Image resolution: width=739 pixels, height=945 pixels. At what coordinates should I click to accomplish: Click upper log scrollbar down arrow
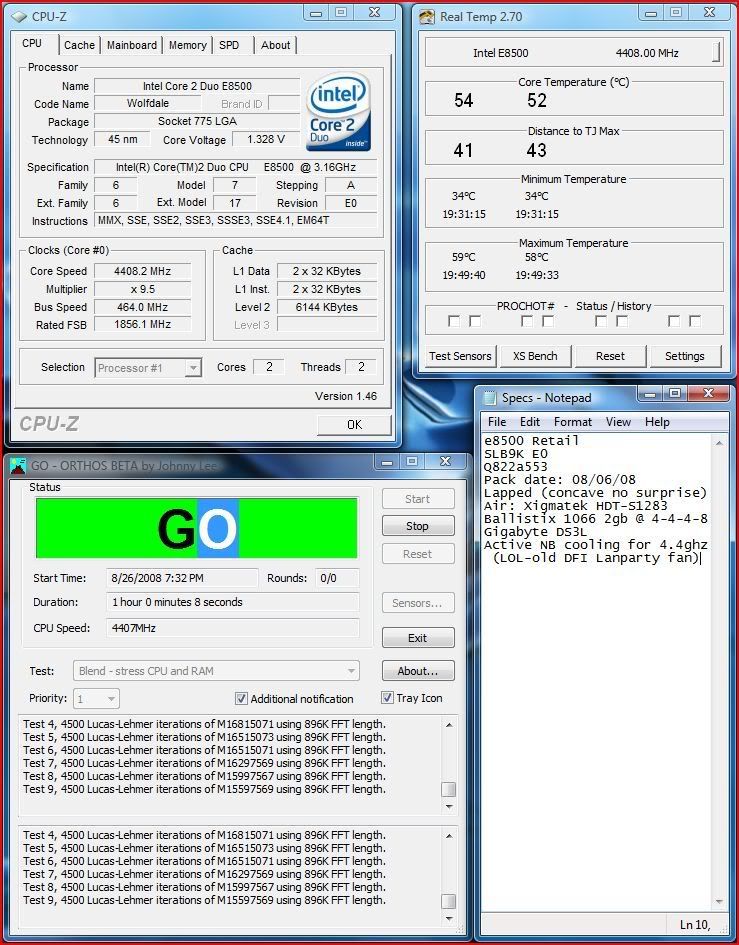(x=449, y=807)
